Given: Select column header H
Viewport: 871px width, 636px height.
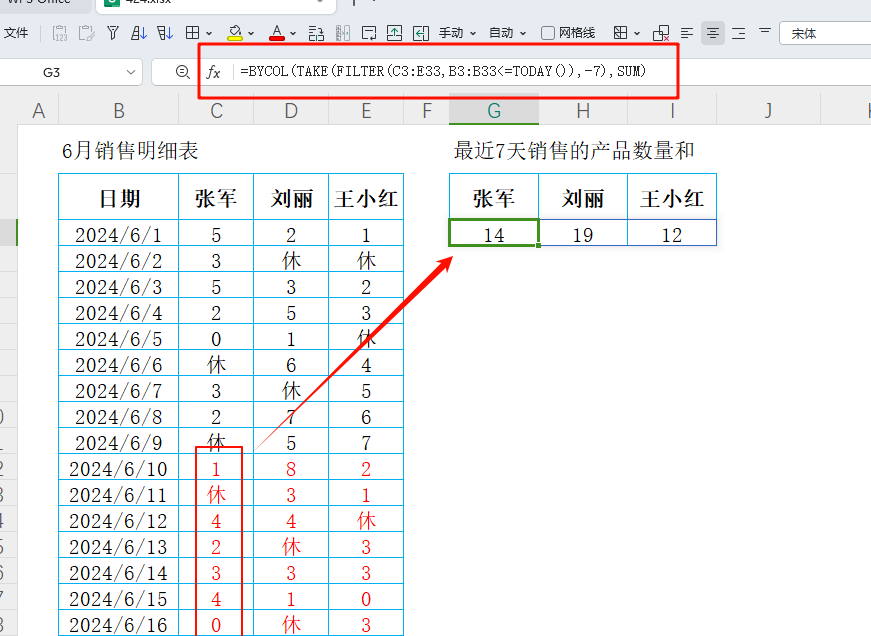Looking at the screenshot, I should tap(583, 111).
